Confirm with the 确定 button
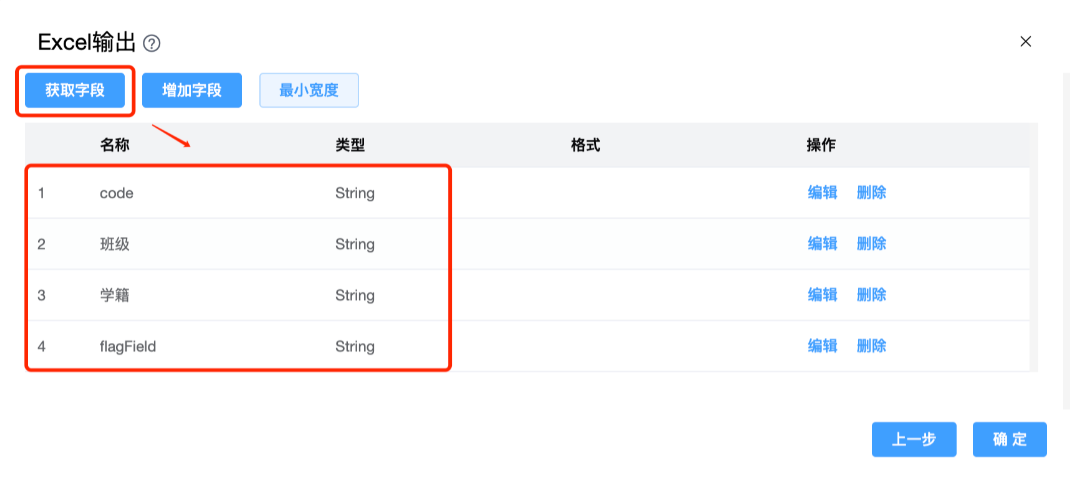Screen dimensions: 1070x479 pyautogui.click(x=1010, y=439)
